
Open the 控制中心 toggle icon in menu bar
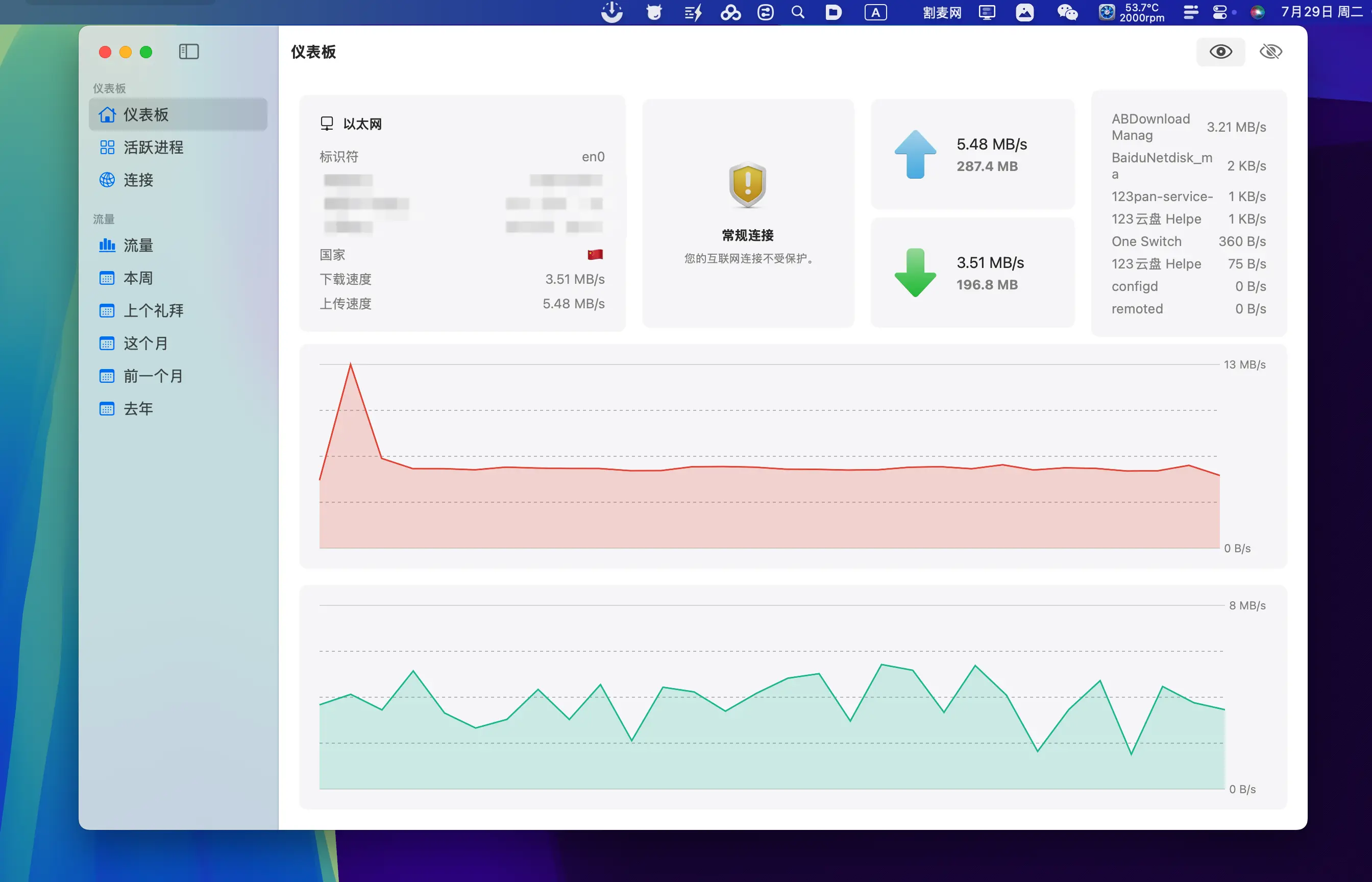pyautogui.click(x=1220, y=13)
